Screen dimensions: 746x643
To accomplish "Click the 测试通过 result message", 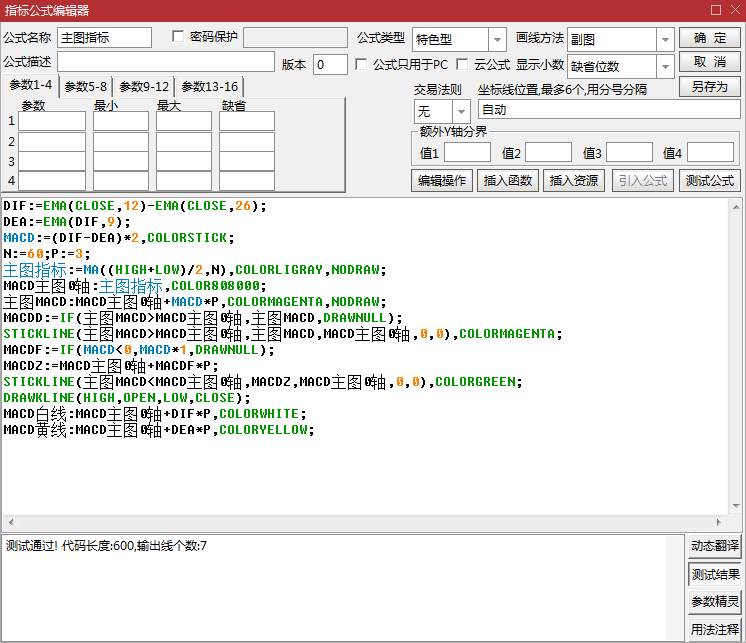I will tap(106, 546).
